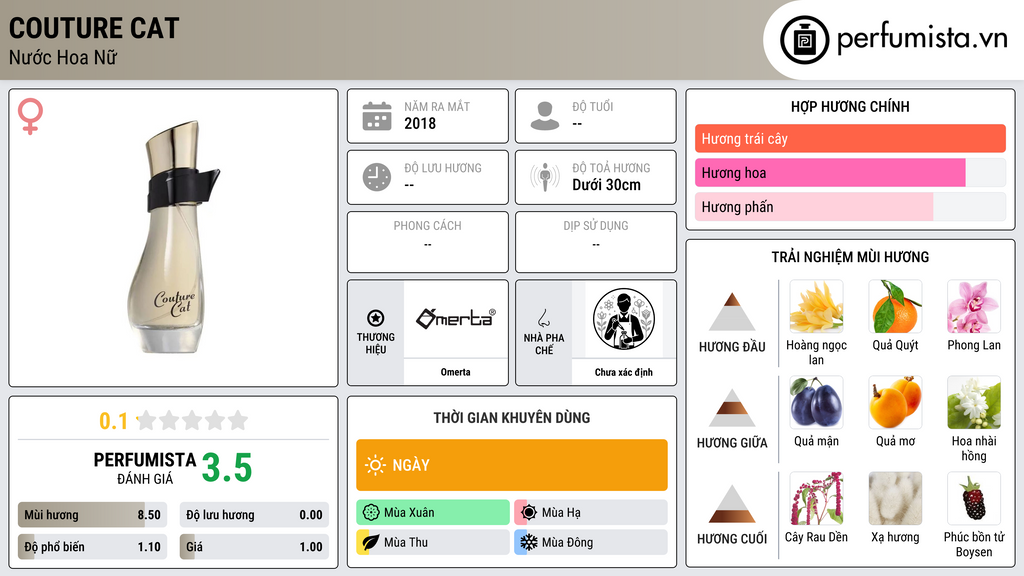The image size is (1024, 576).
Task: Click the Hương trái cây accord bar
Action: pos(850,138)
